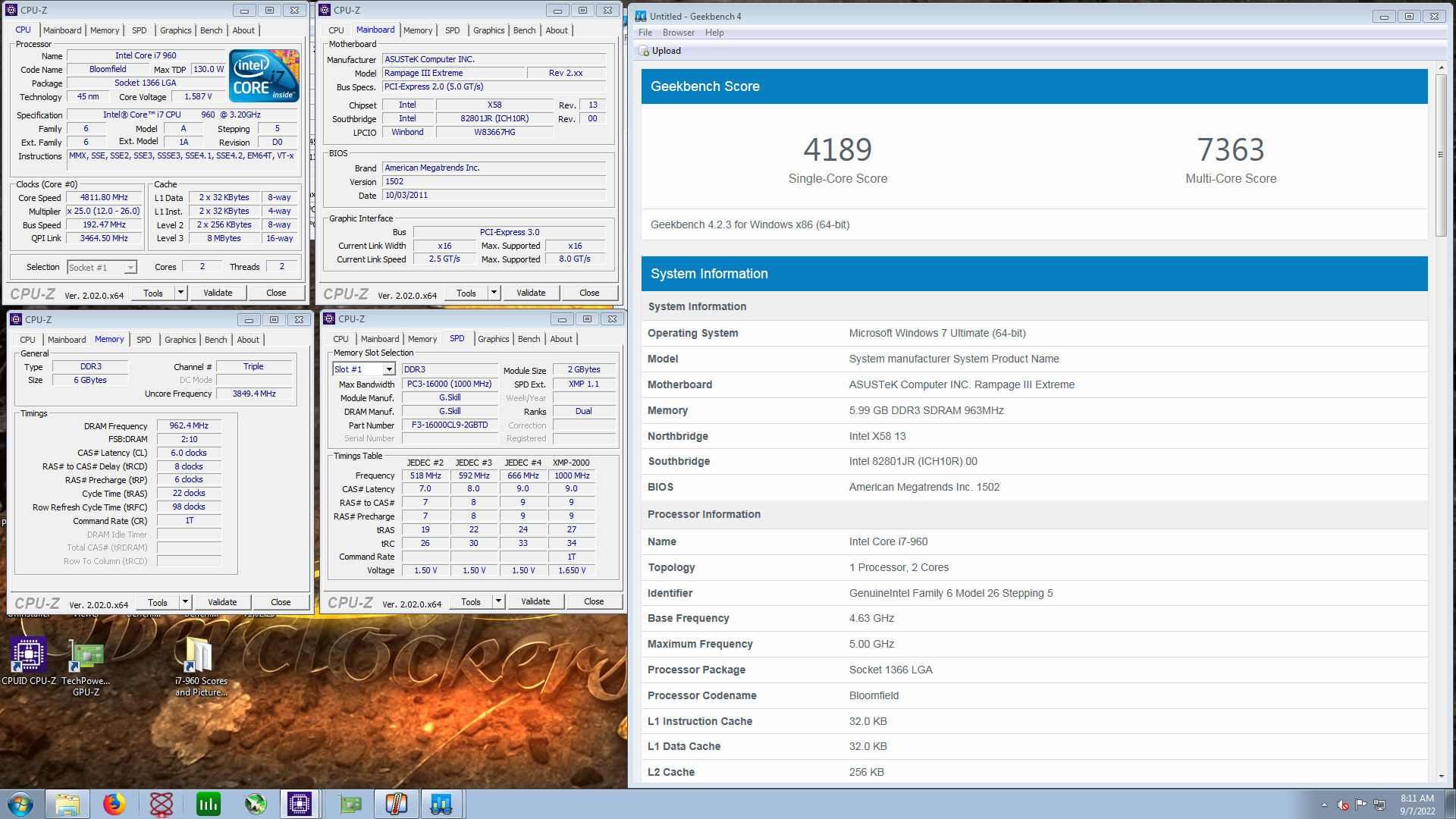Expand Tools arrow in the Memory CPU-Z window
The image size is (1456, 819).
click(185, 602)
